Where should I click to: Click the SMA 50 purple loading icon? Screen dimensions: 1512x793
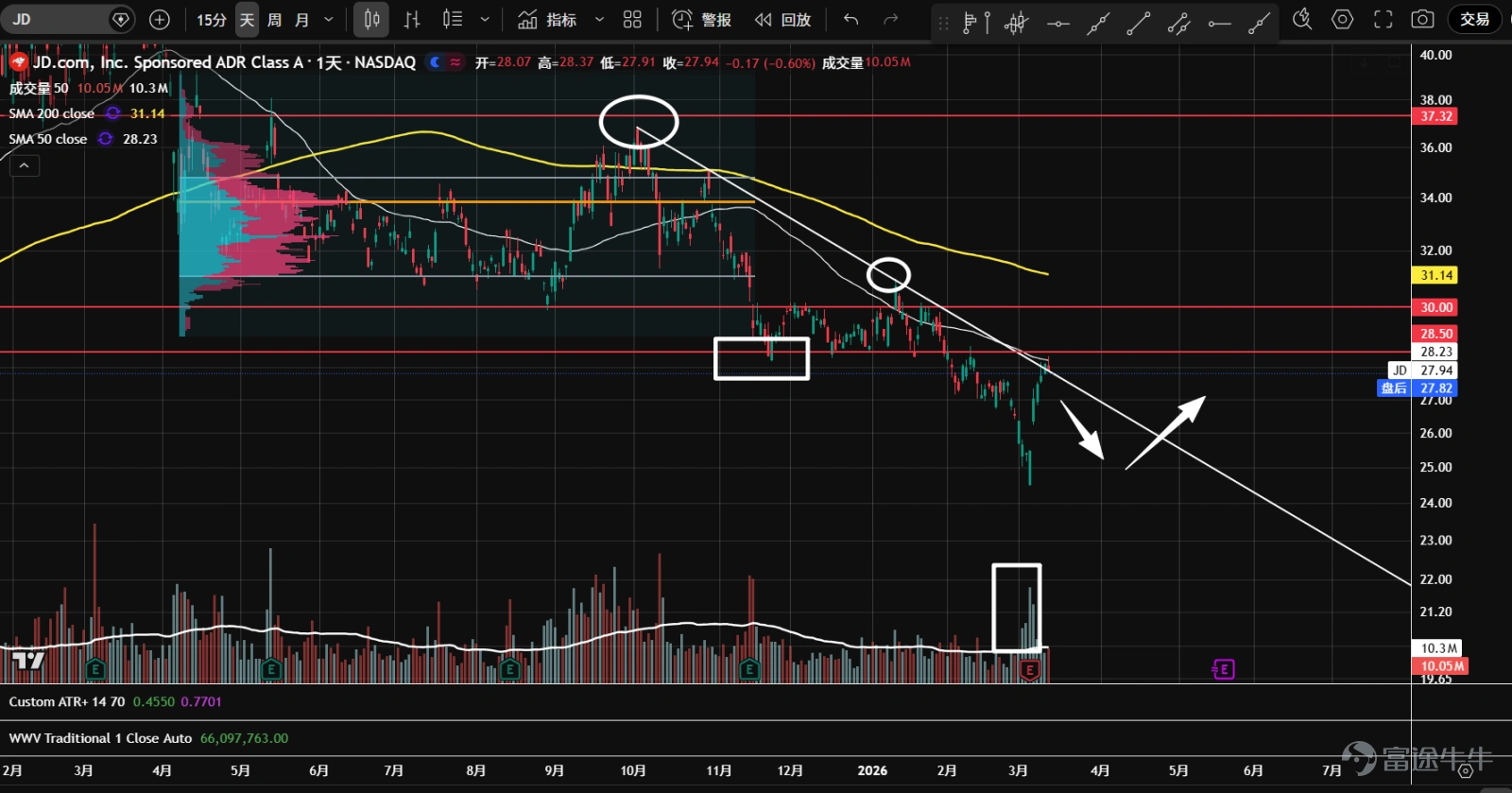click(x=105, y=139)
